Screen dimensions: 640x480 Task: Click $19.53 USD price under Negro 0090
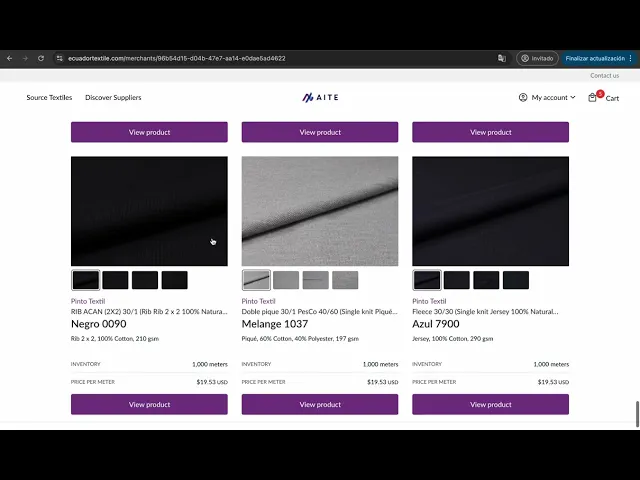212,382
